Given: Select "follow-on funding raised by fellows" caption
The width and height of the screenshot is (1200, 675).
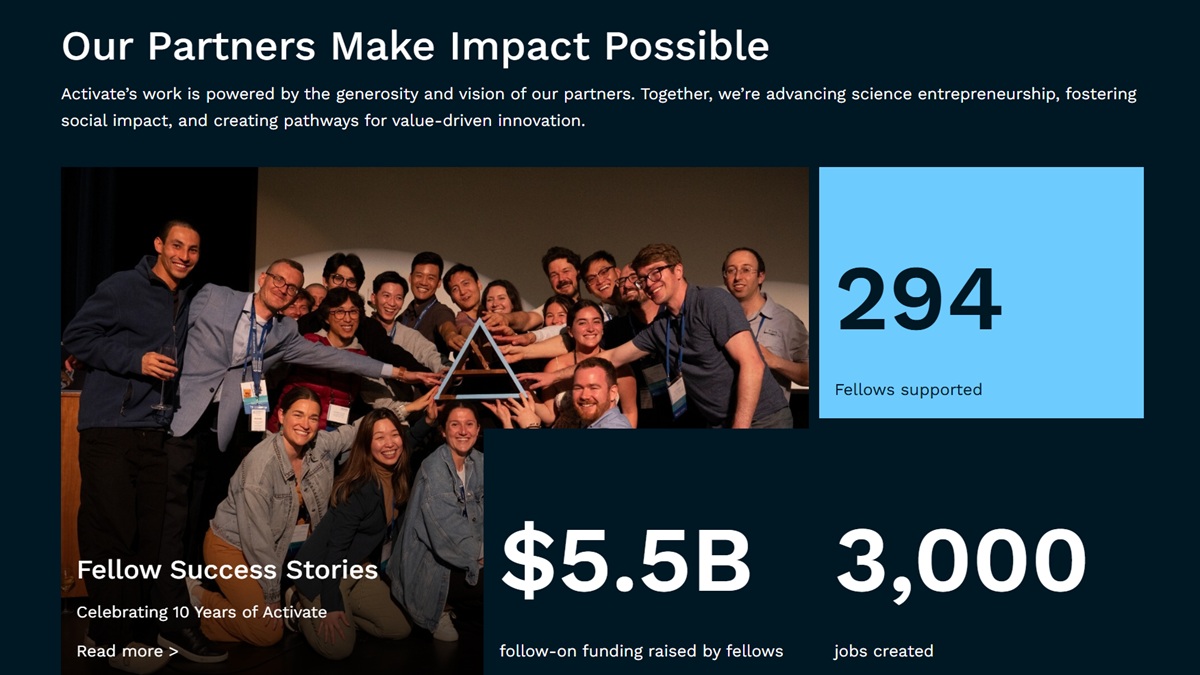Looking at the screenshot, I should click(641, 651).
